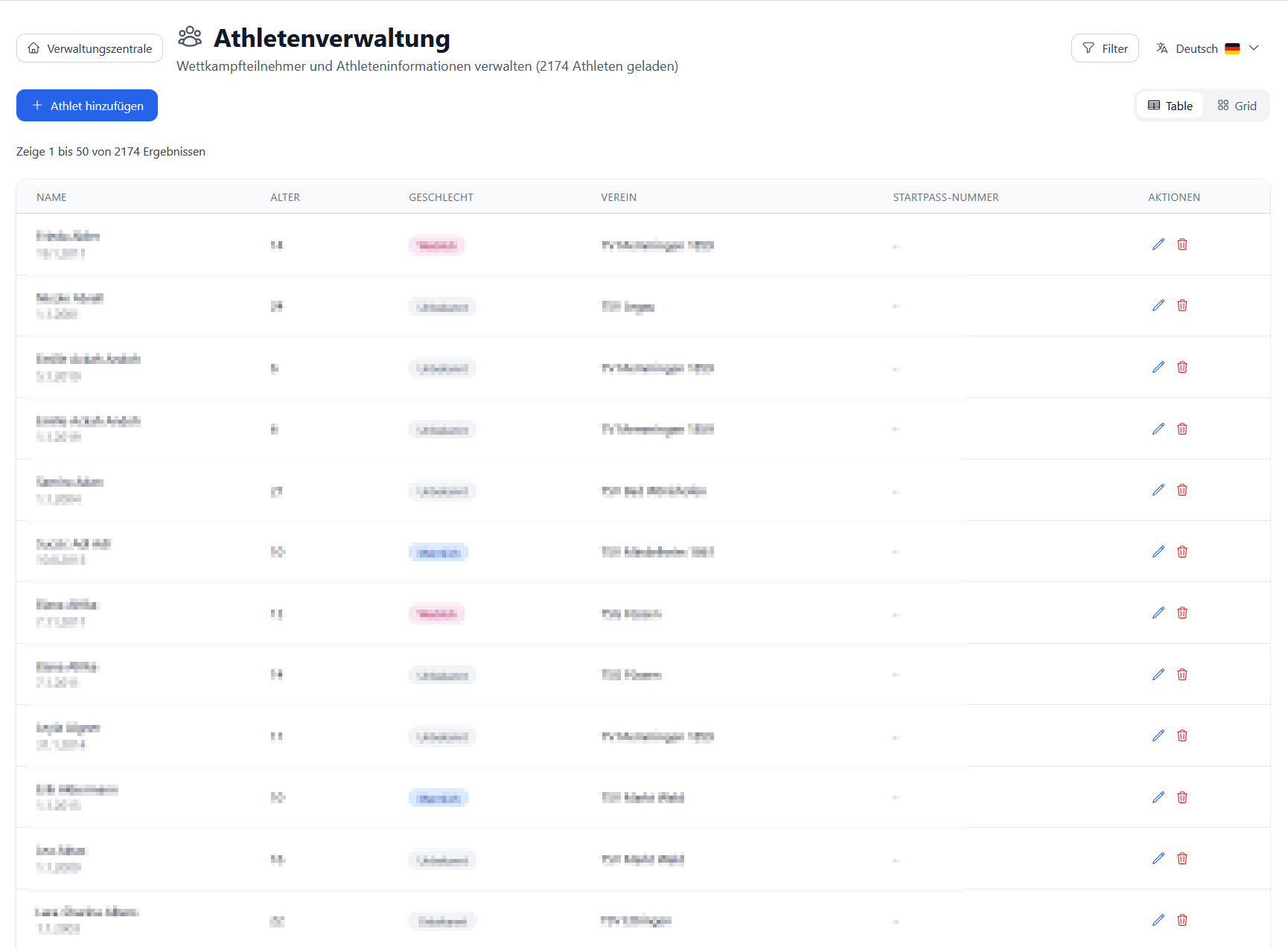Click the 'Zeige 1 bis 50 von 2174 Ergebnissen' text
The image size is (1288, 949).
[111, 151]
